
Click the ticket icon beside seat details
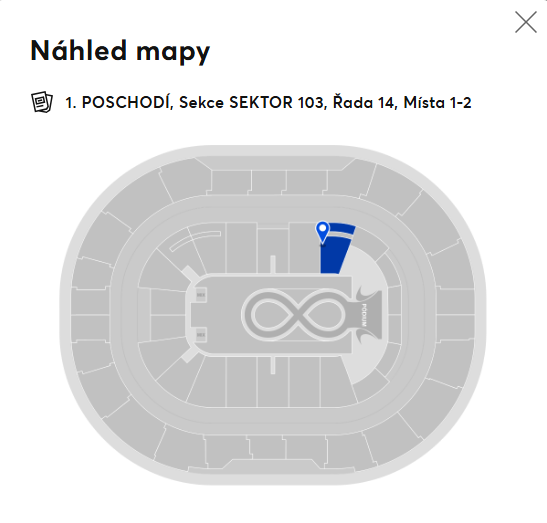click(x=42, y=102)
